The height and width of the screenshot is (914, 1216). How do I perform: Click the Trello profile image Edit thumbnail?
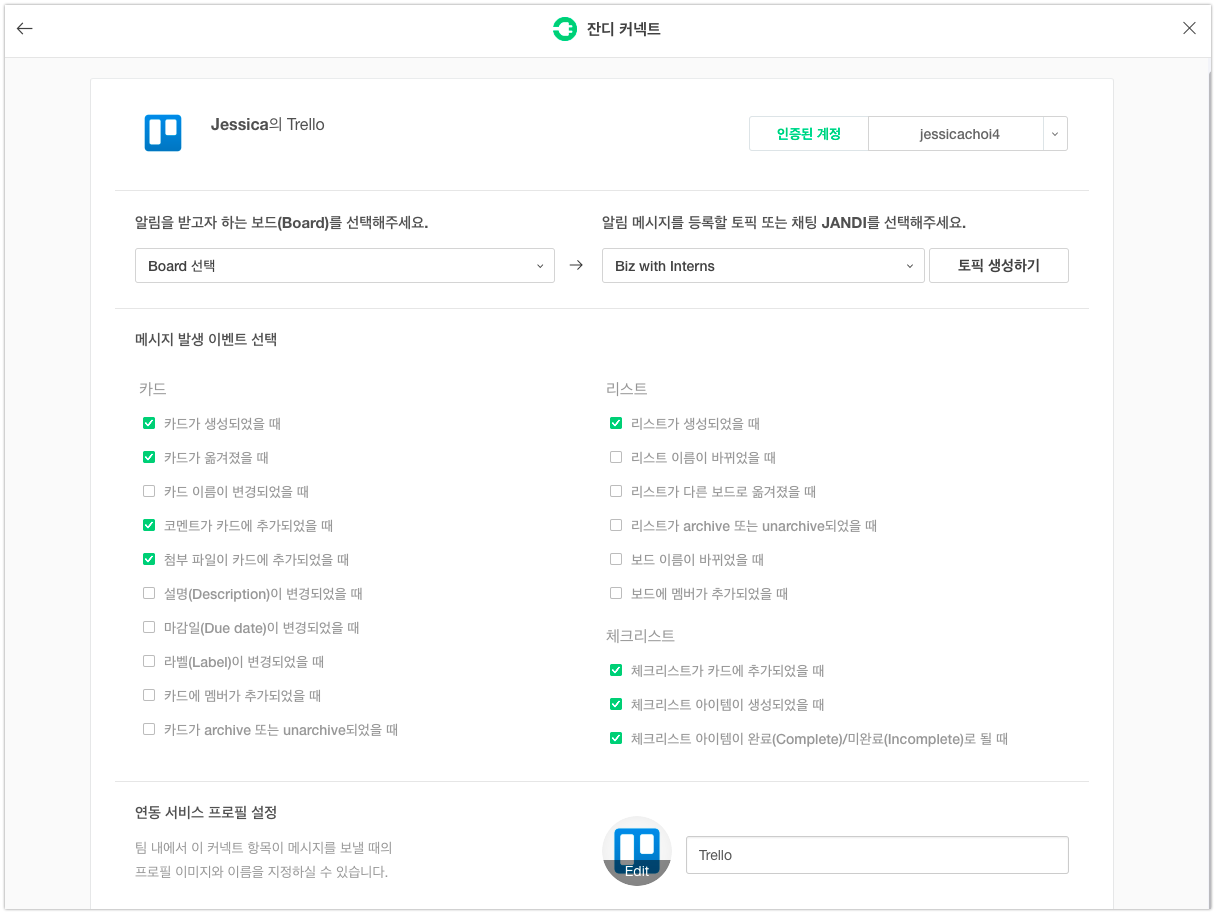tap(636, 852)
